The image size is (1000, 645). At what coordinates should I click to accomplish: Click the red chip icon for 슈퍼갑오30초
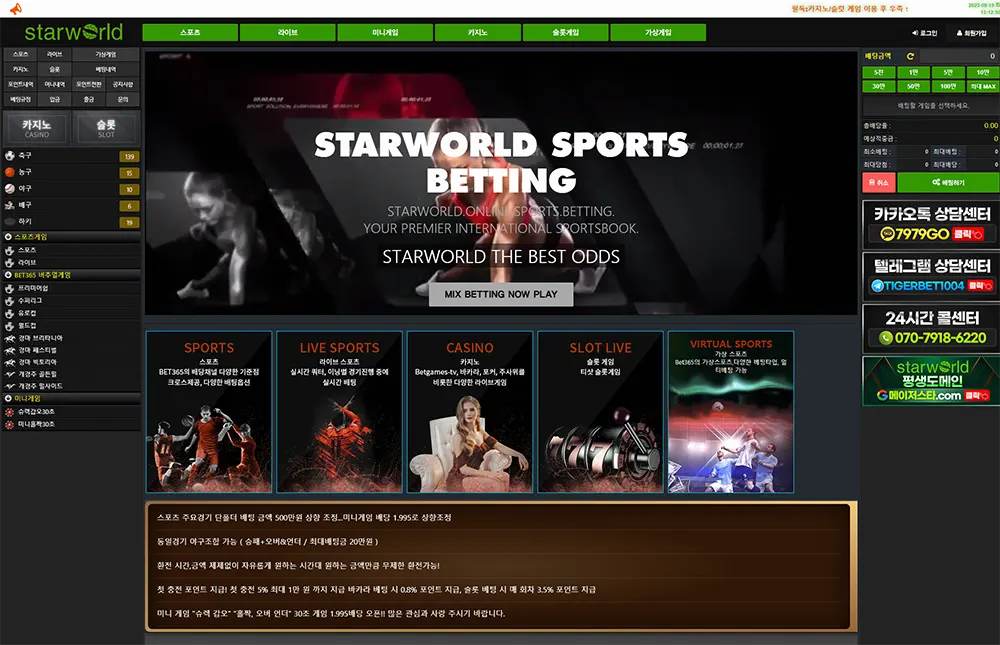pos(10,412)
